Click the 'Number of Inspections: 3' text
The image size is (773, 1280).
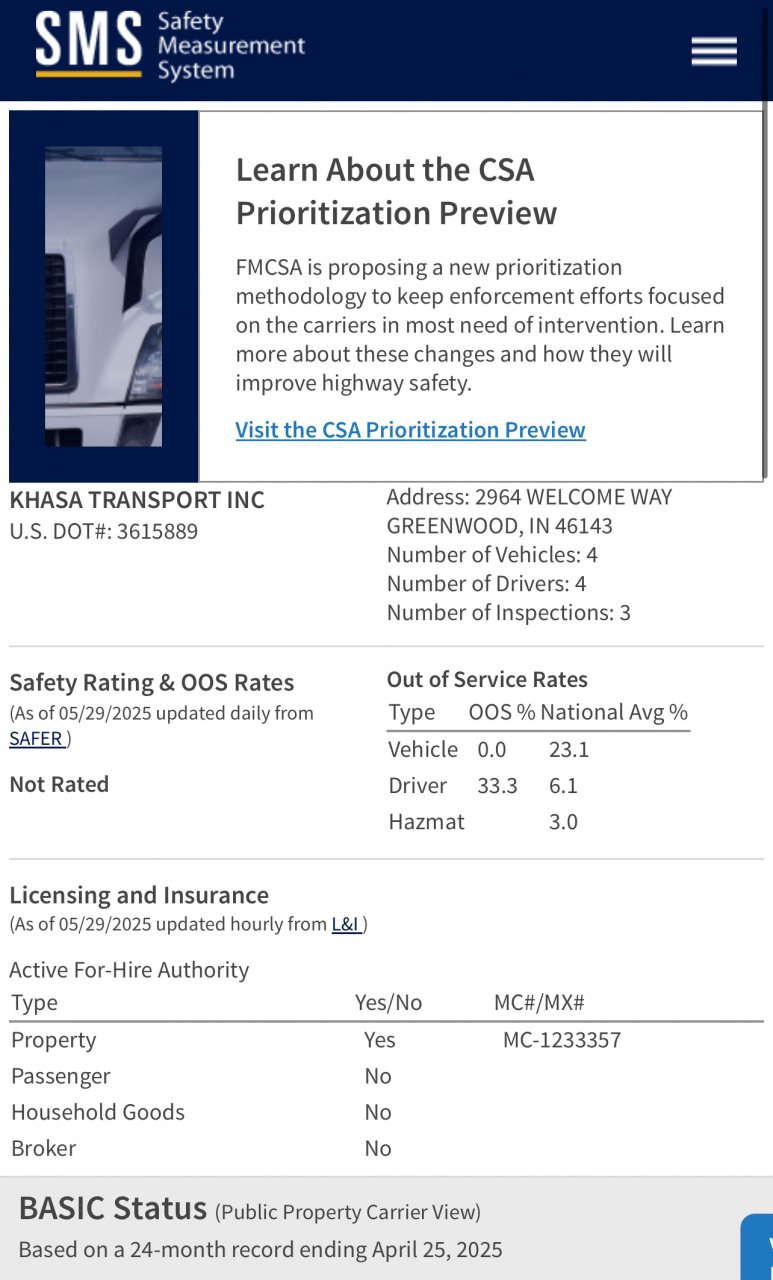coord(508,613)
